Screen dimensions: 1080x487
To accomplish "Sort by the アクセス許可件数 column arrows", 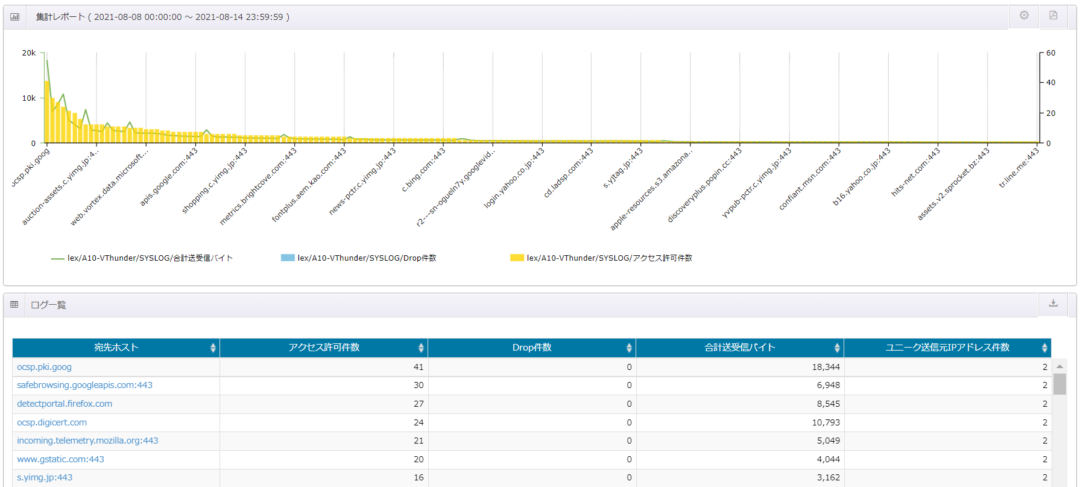I will pyautogui.click(x=421, y=348).
